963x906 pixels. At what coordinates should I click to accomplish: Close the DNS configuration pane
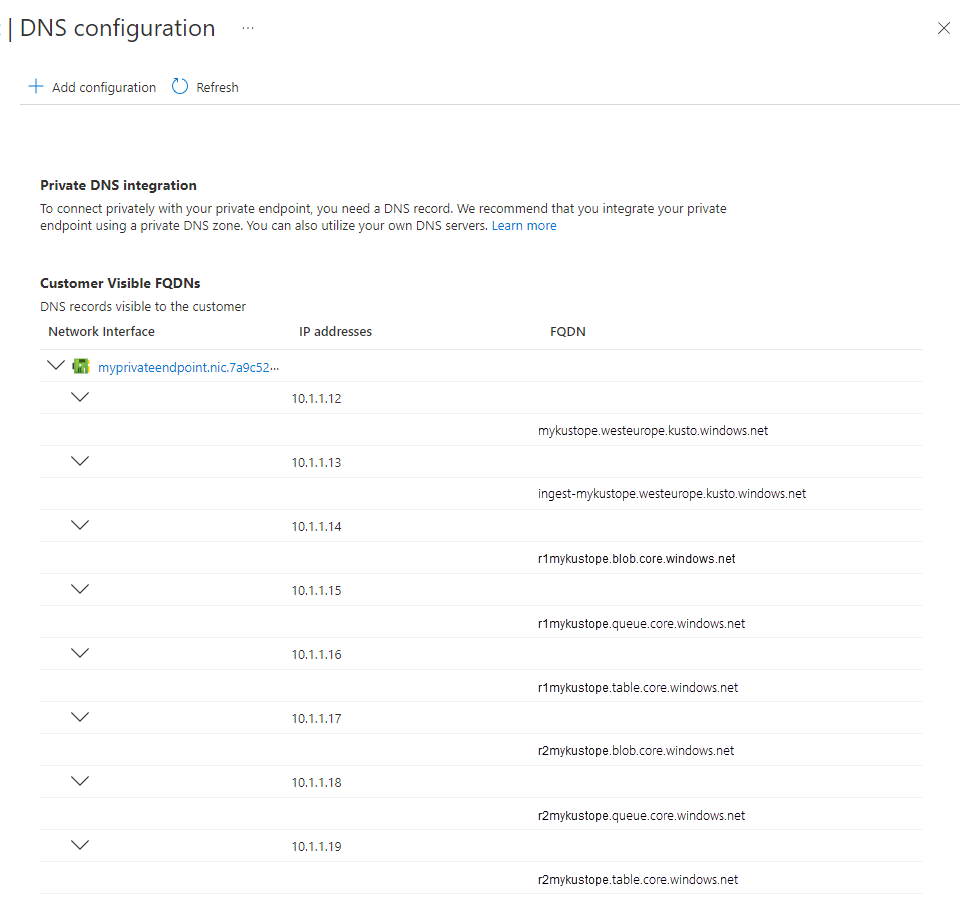[943, 28]
